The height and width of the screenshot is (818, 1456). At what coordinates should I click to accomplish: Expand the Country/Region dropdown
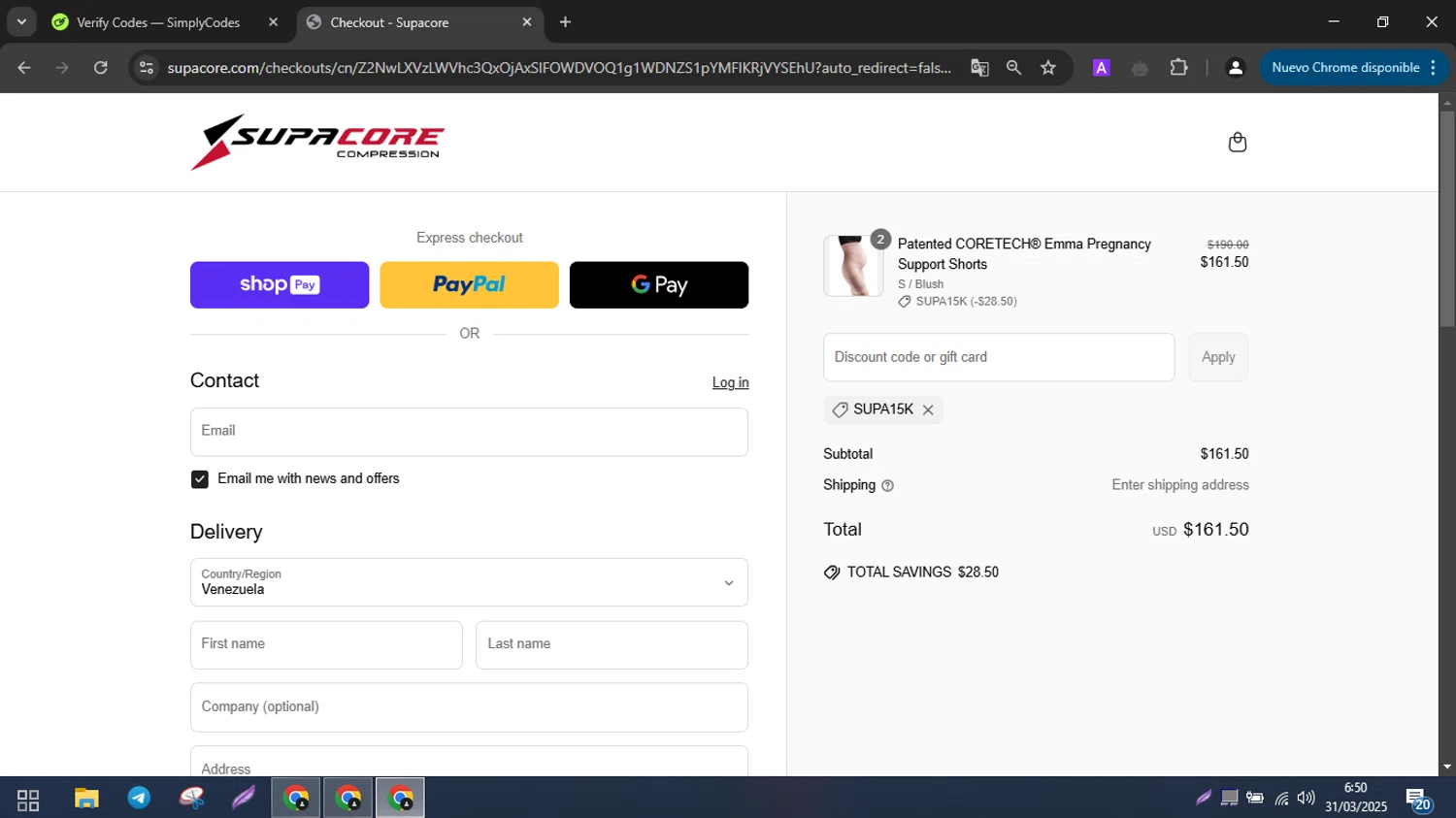click(x=469, y=582)
